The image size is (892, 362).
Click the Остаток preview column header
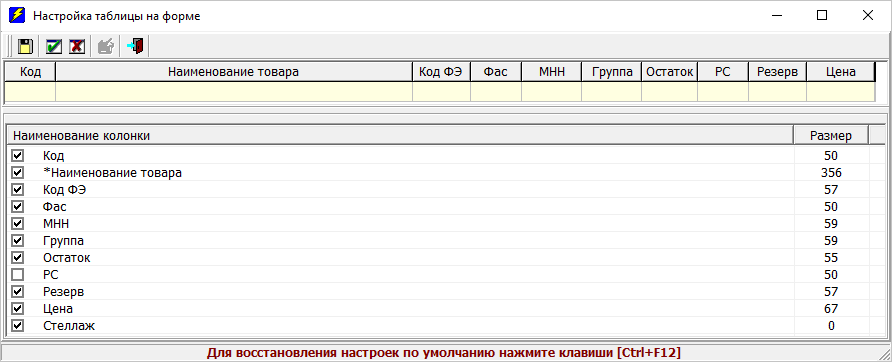pyautogui.click(x=670, y=72)
